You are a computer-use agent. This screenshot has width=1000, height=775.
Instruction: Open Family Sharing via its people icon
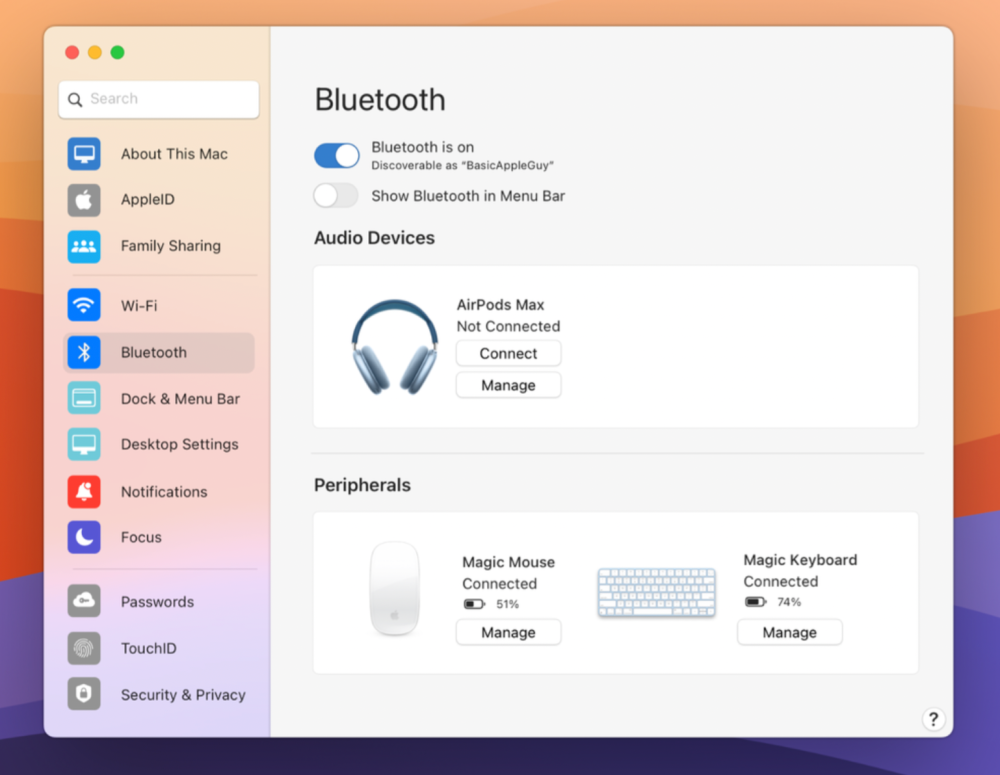click(84, 246)
